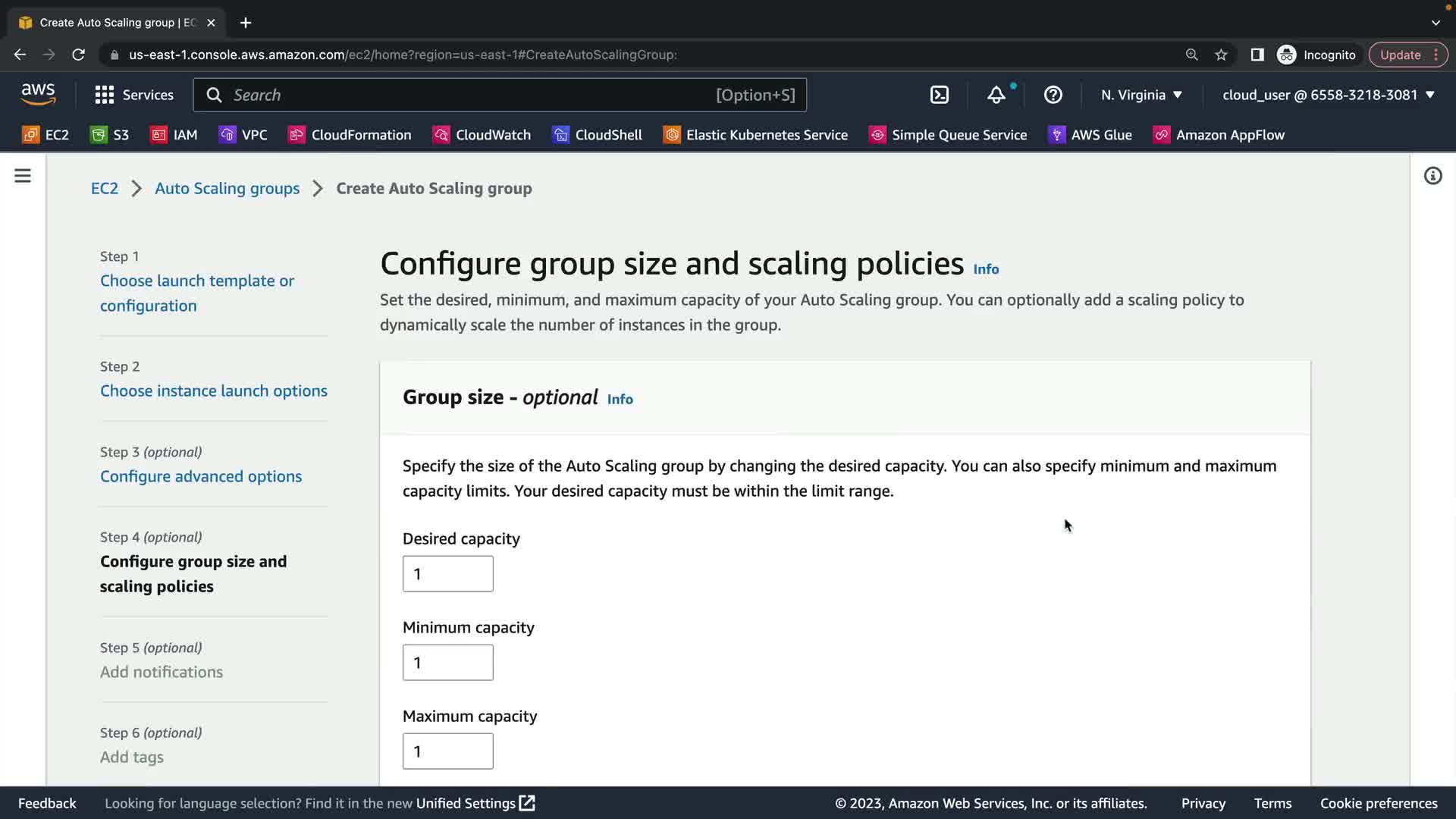Open the info panel icon at right

click(x=1432, y=176)
